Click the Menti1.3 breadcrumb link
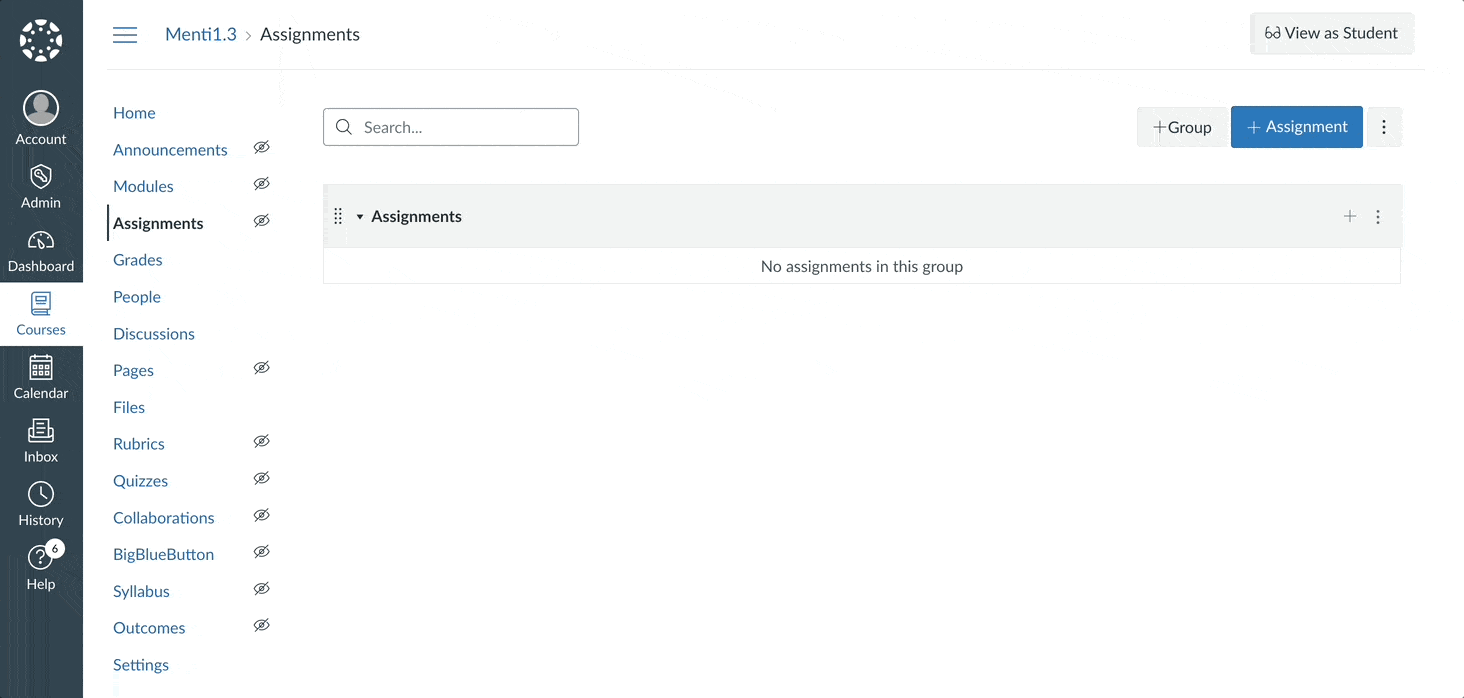Image resolution: width=1464 pixels, height=698 pixels. click(x=201, y=34)
